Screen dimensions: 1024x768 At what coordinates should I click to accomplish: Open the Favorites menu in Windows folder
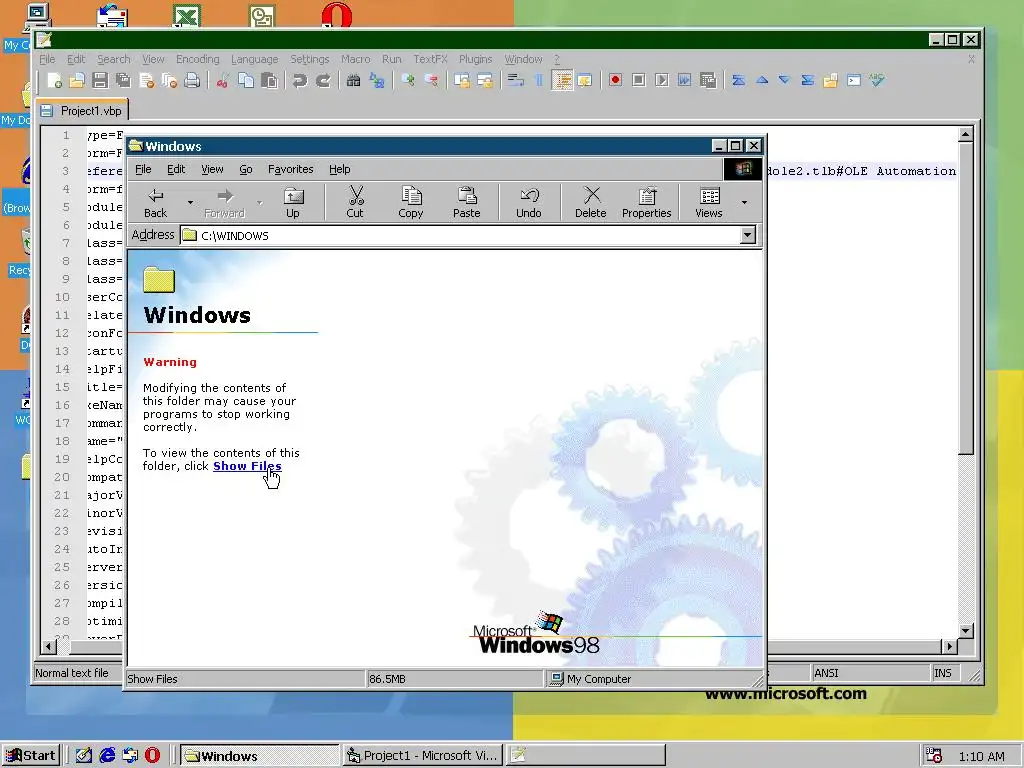coord(291,169)
